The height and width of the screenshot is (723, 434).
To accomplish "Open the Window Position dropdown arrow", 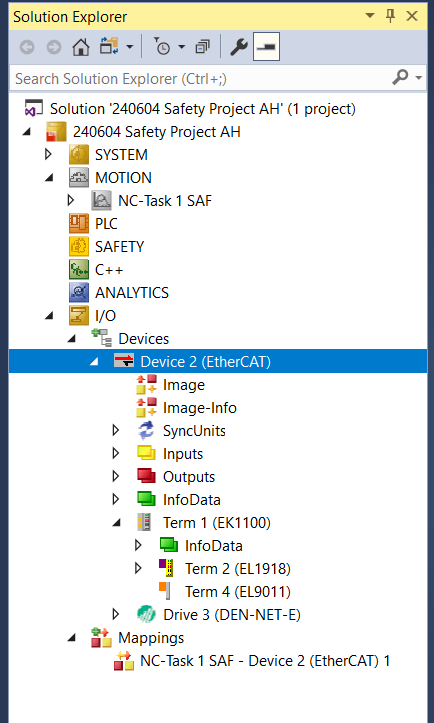I will point(370,17).
